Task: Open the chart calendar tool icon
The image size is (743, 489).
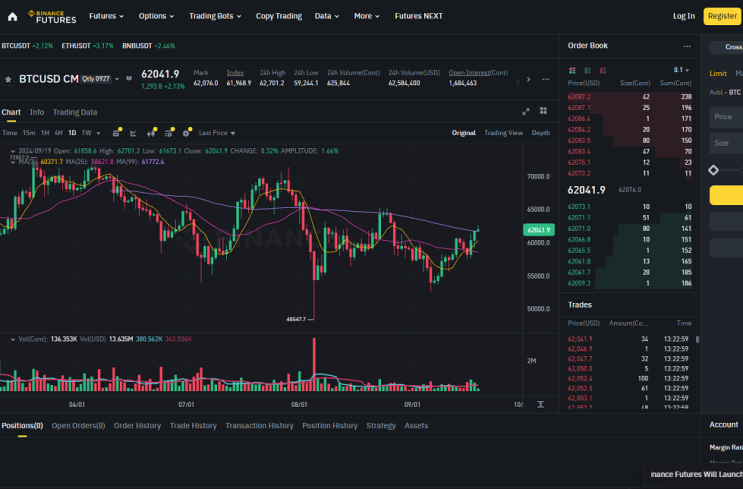Action: [x=116, y=133]
